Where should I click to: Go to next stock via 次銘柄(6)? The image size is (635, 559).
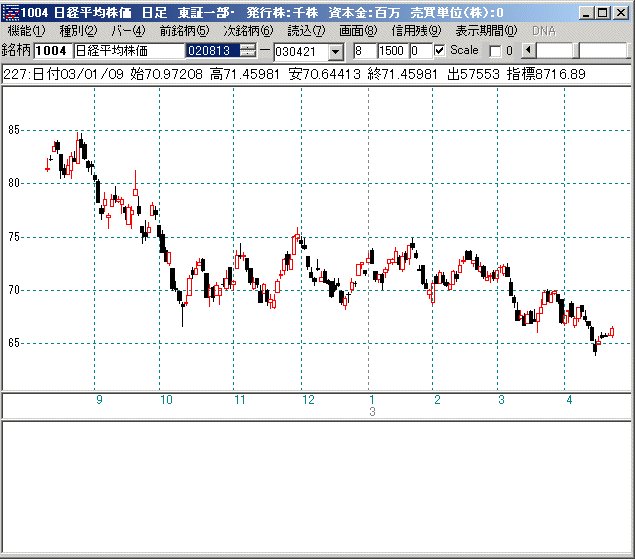tap(249, 31)
